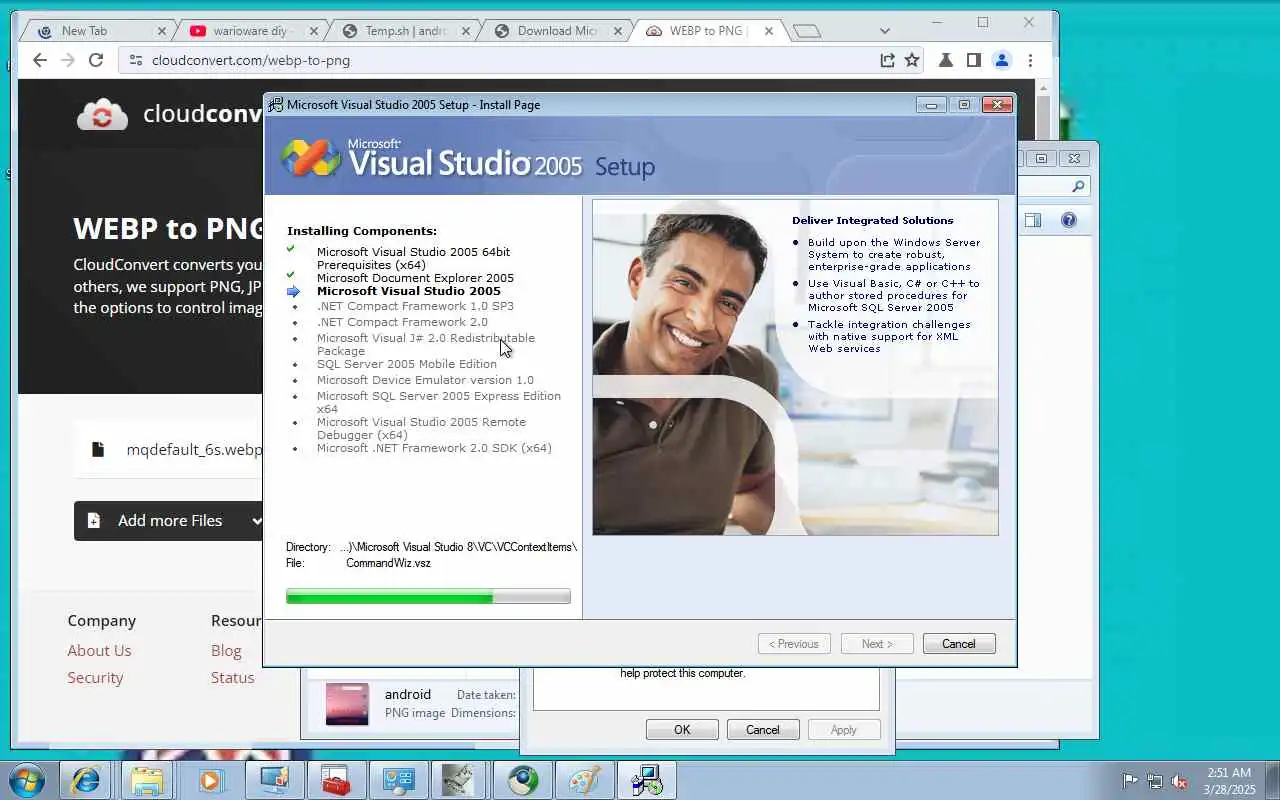Click the network tray icon
This screenshot has width=1280, height=800.
[1155, 781]
